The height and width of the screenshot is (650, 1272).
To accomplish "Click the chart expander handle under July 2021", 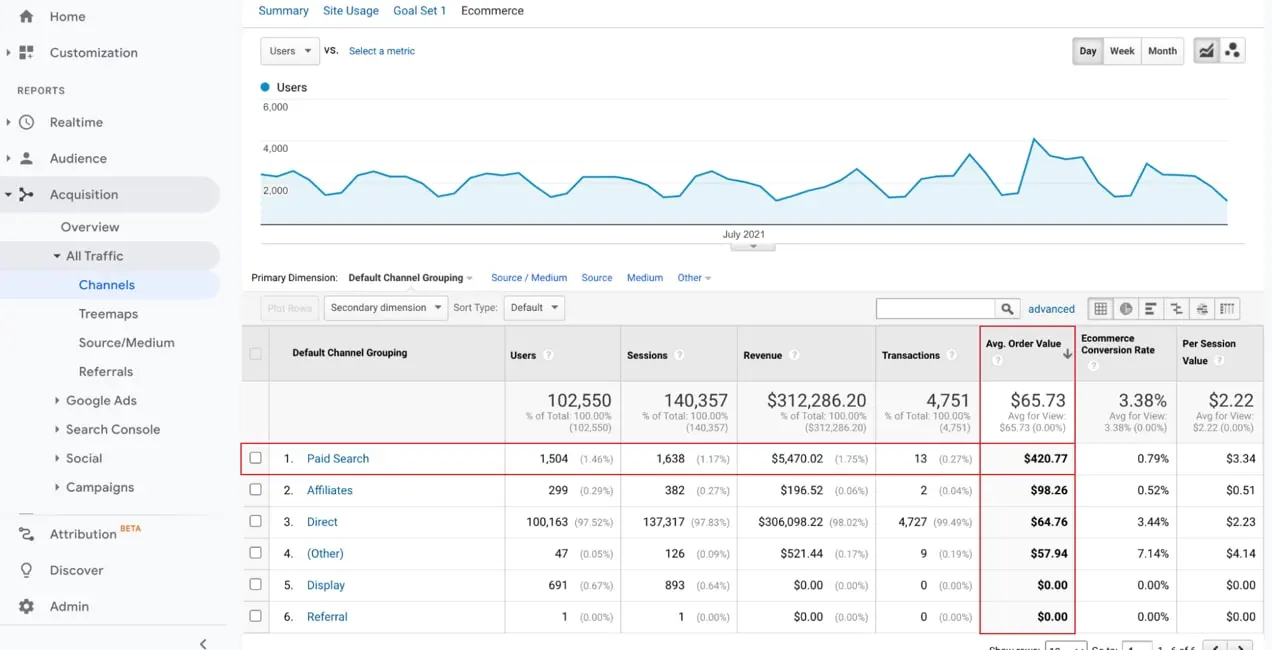I will 753,246.
